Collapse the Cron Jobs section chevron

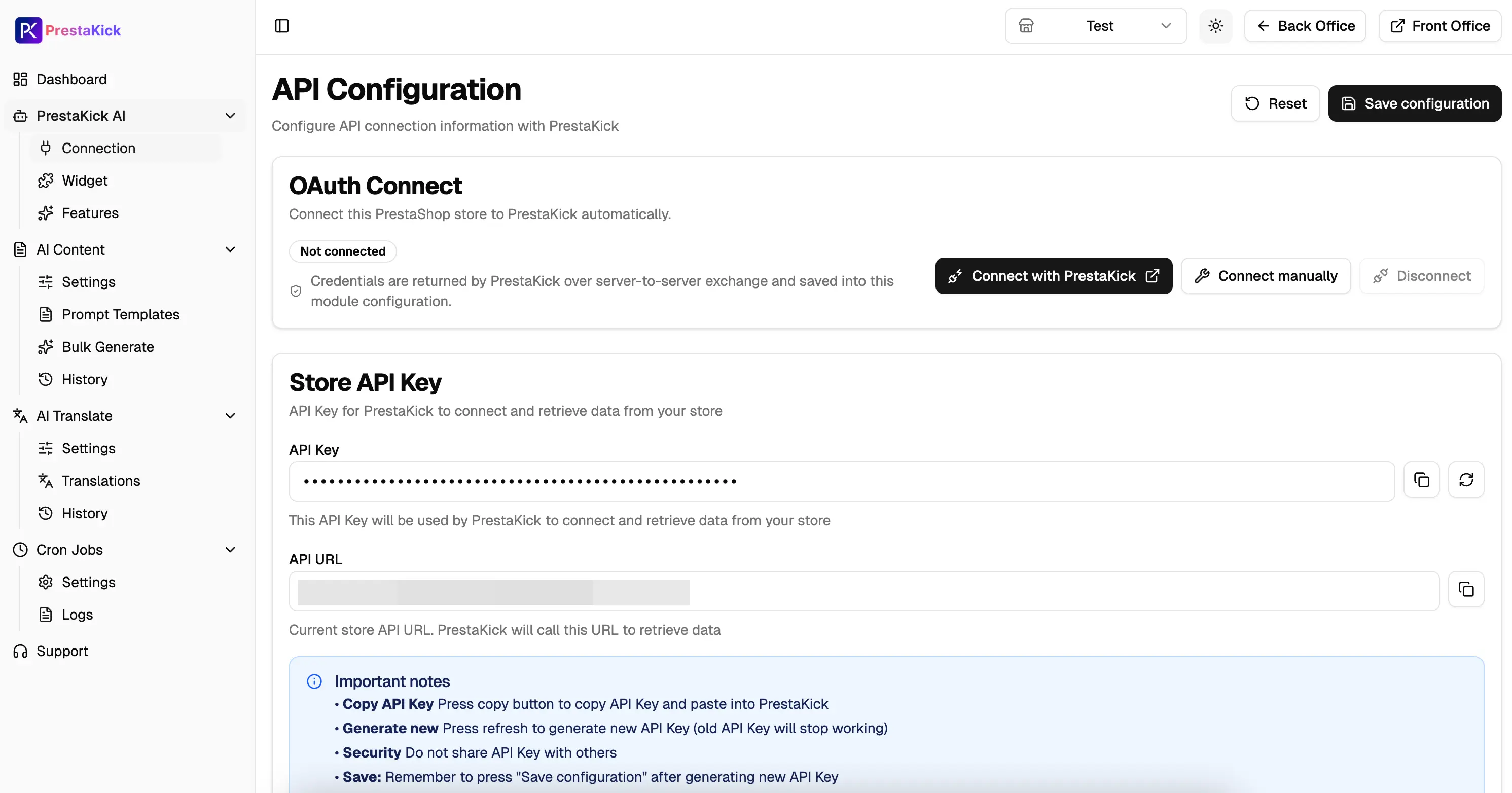tap(230, 550)
